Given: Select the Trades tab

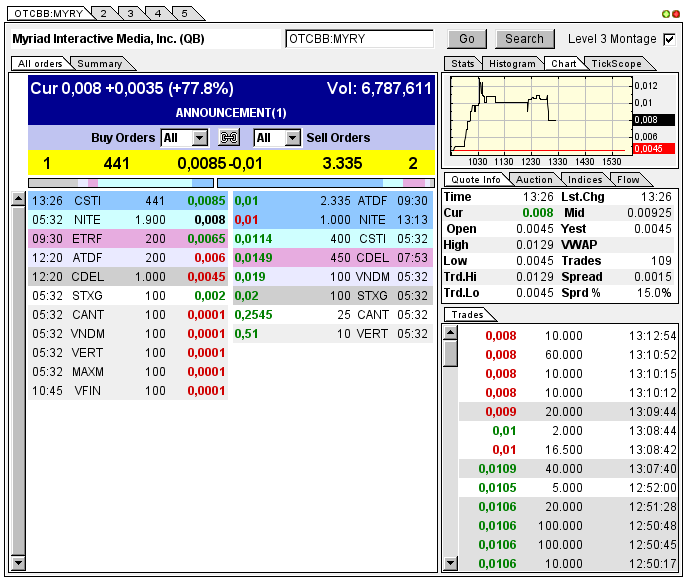Looking at the screenshot, I should [x=467, y=314].
